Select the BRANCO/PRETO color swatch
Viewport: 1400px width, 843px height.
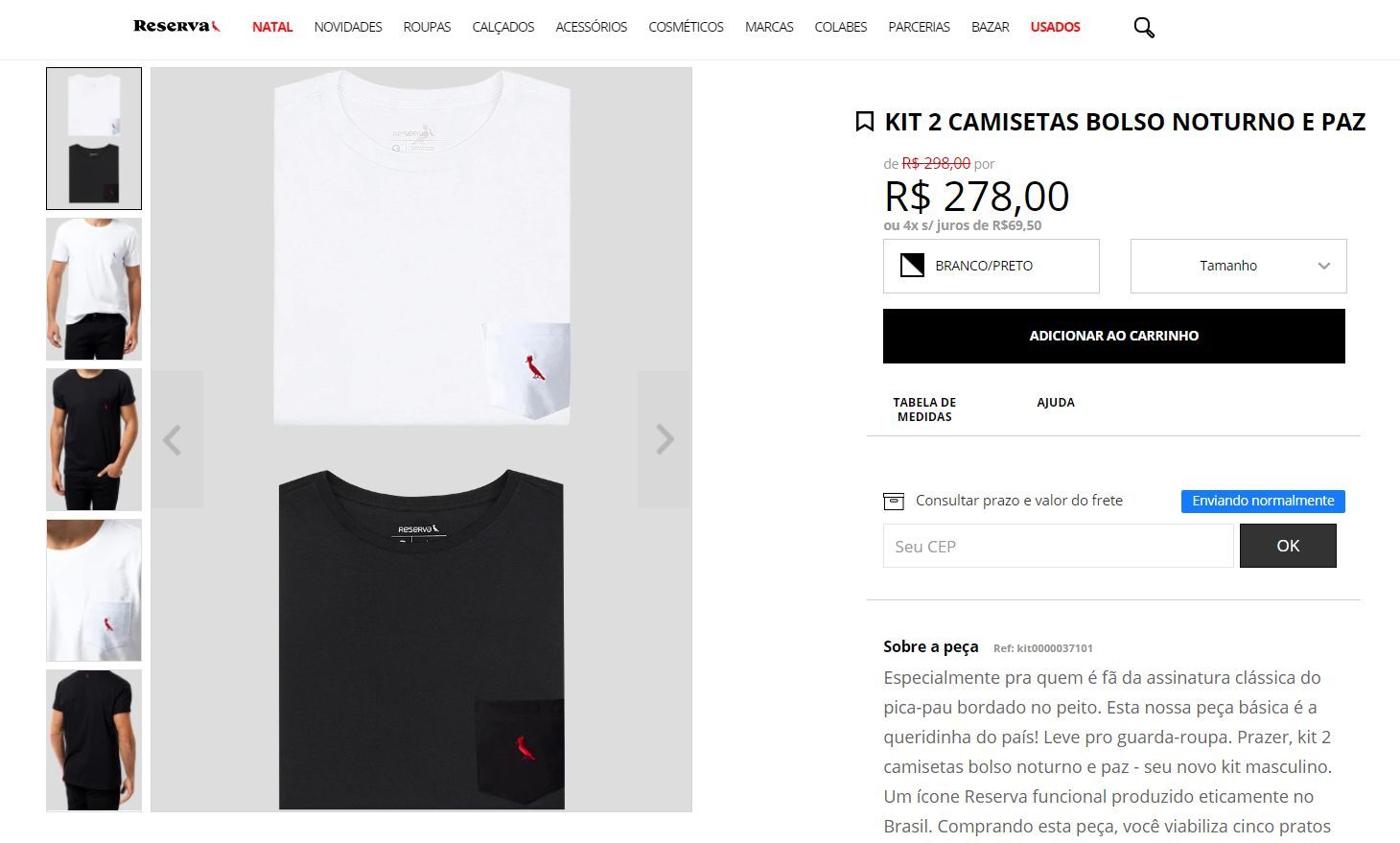pos(991,266)
